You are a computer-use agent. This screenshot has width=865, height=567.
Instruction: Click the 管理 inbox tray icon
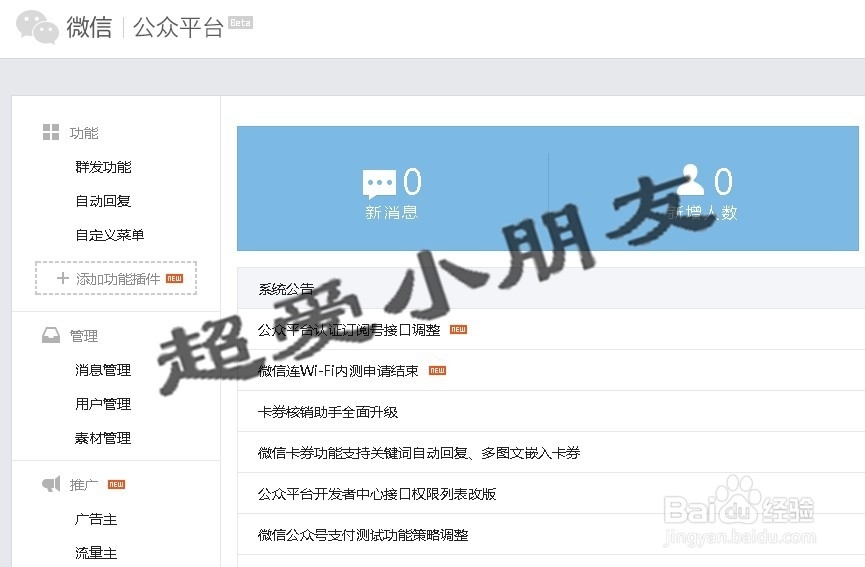pos(51,335)
